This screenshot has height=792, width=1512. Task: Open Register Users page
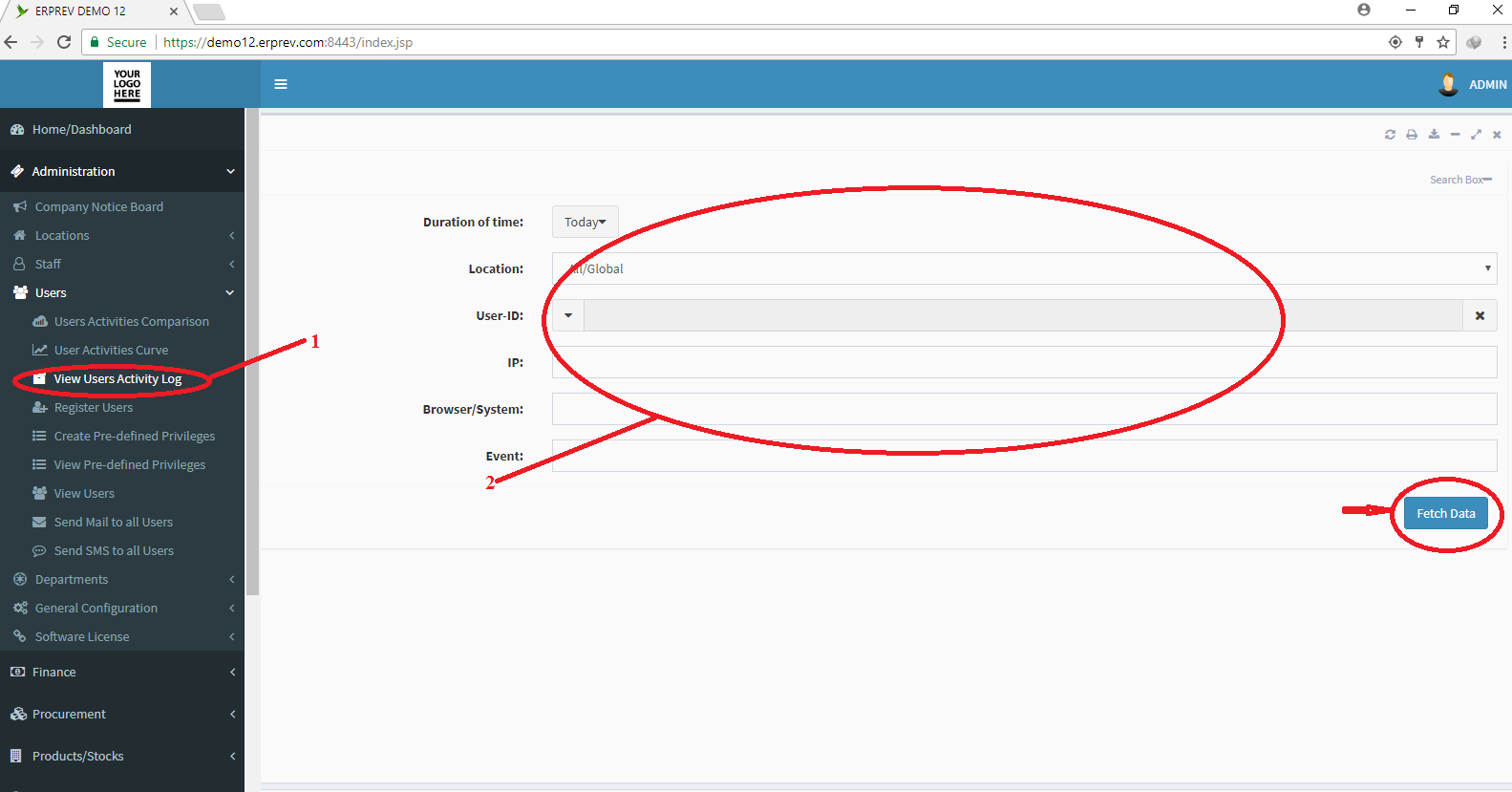click(x=94, y=407)
